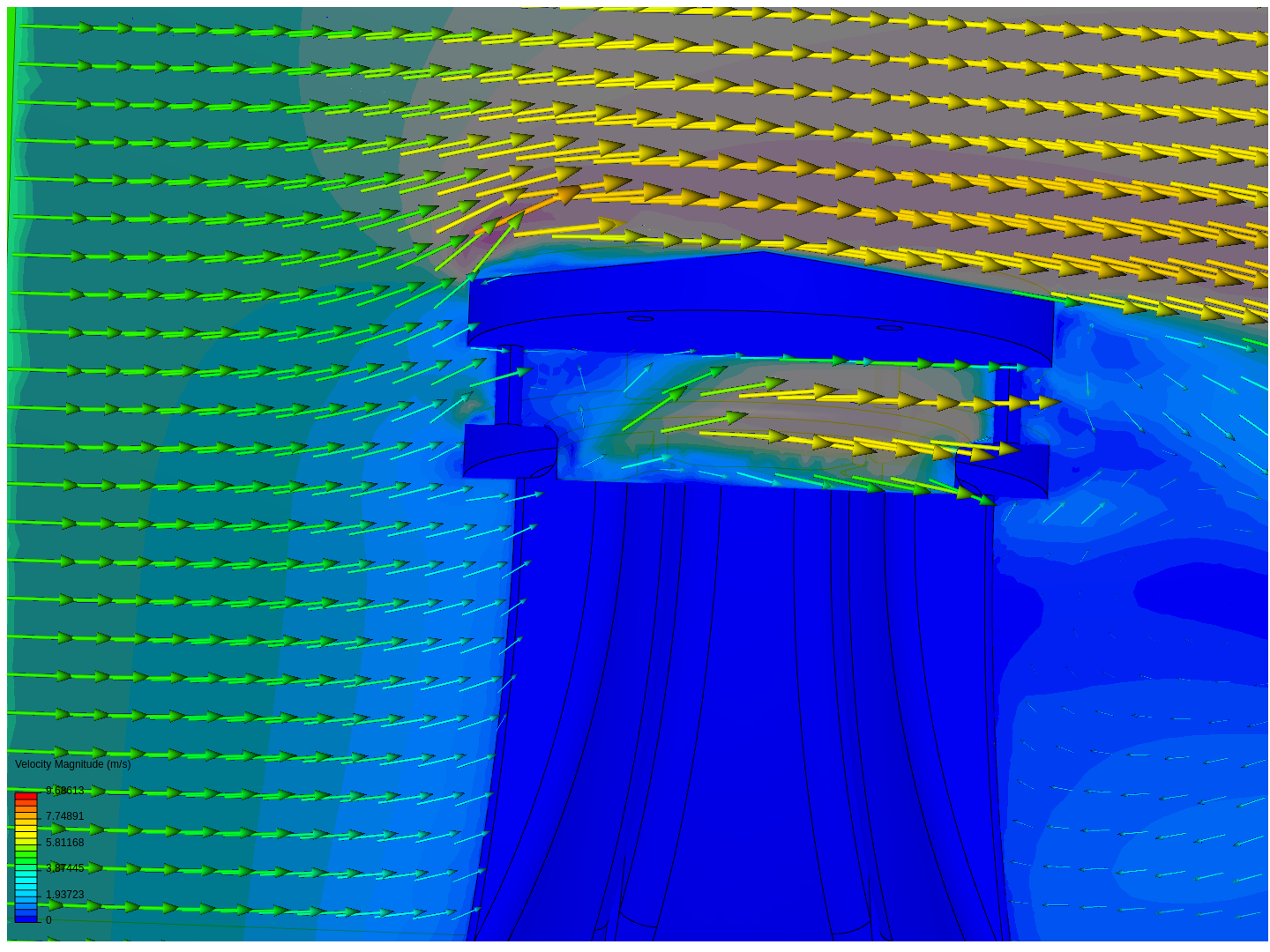Select the 7.74891 legend label
The width and height of the screenshot is (1270, 952).
click(x=65, y=816)
